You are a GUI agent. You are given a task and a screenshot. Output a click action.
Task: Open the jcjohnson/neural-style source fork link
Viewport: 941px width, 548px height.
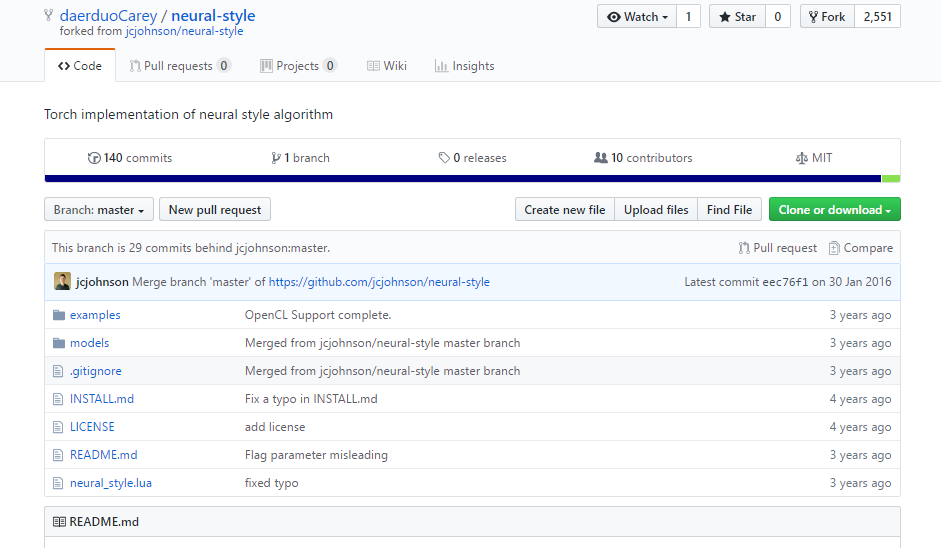point(184,31)
